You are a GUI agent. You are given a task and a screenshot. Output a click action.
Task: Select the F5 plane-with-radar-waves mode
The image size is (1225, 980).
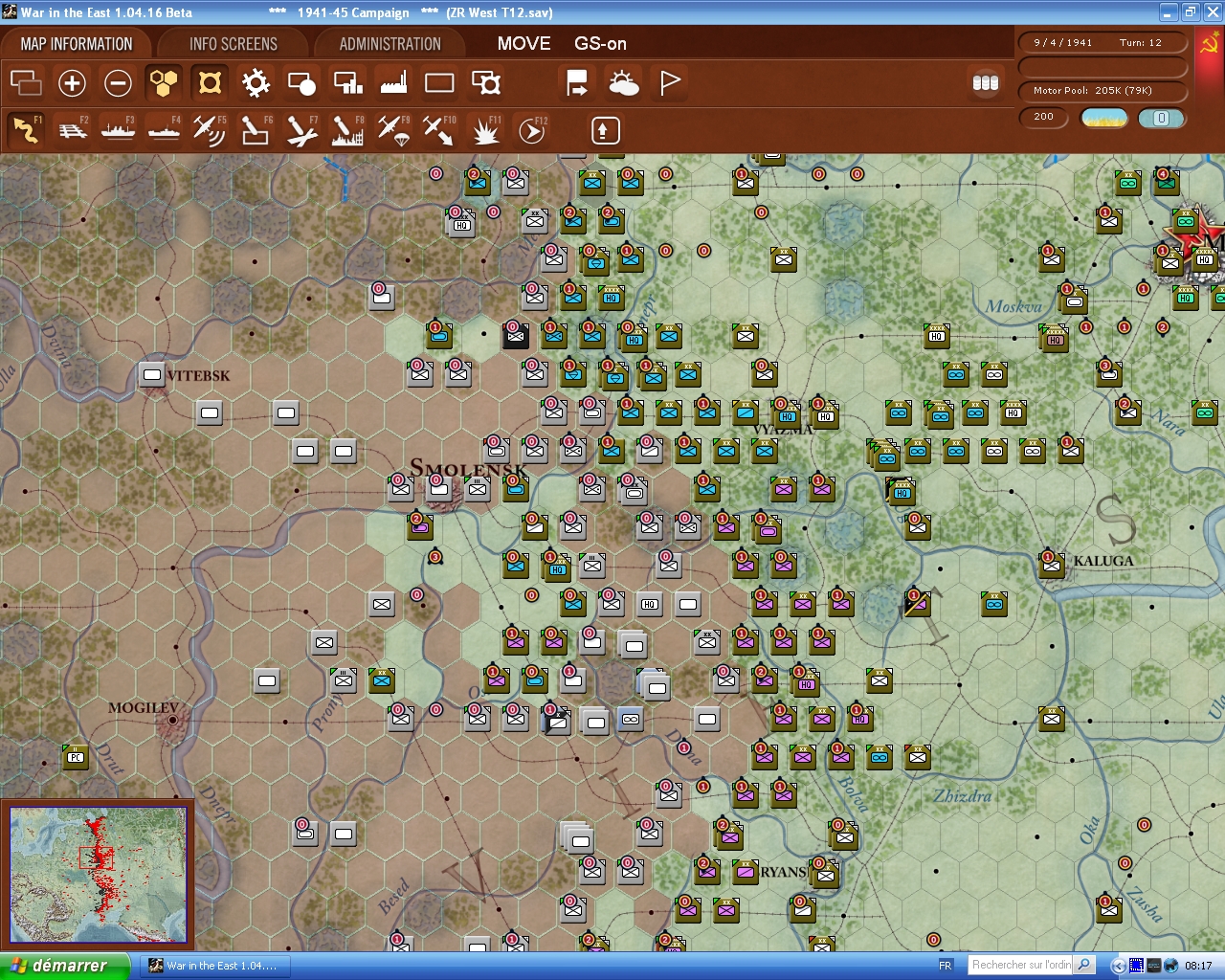click(210, 130)
